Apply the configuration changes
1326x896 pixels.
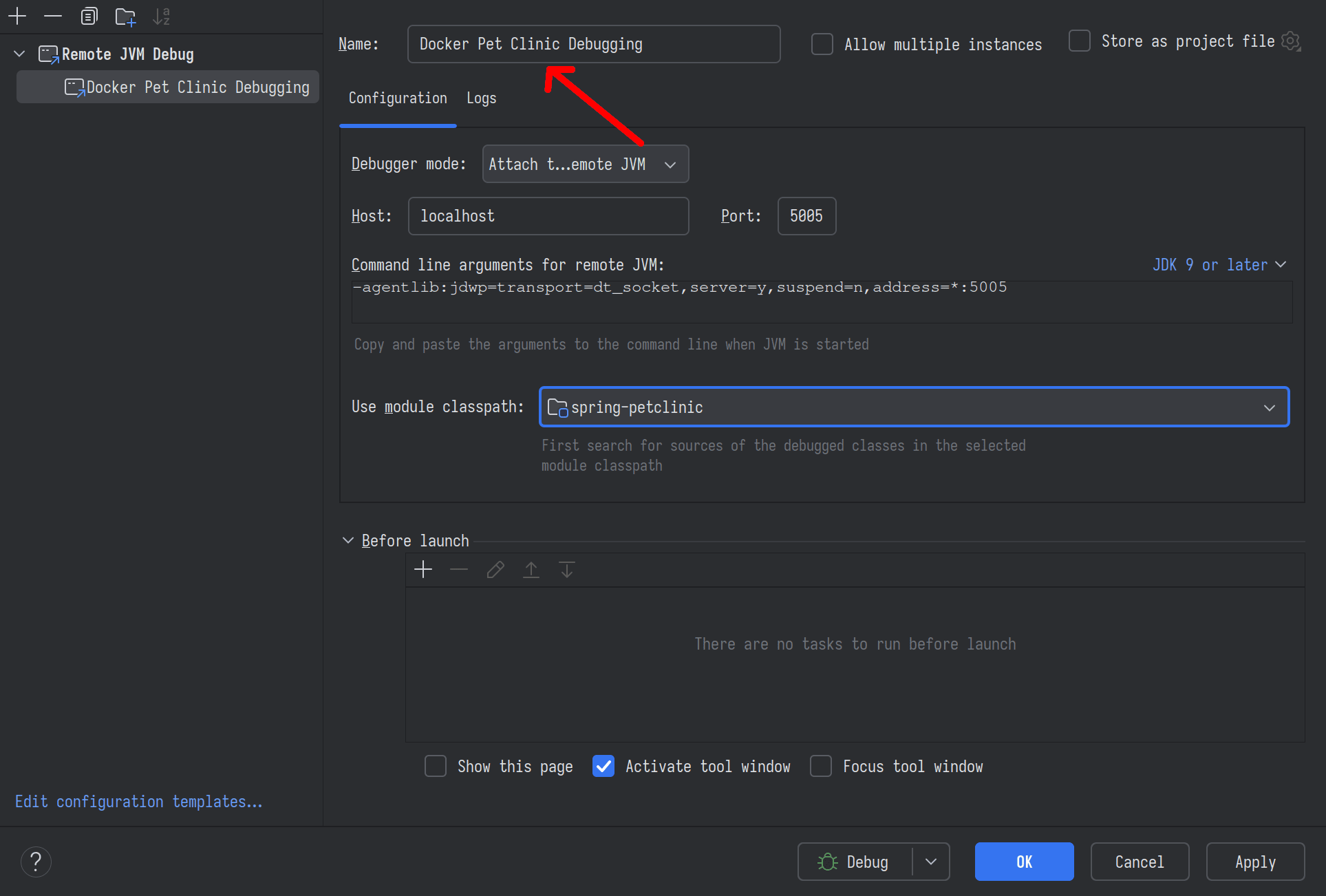point(1255,861)
